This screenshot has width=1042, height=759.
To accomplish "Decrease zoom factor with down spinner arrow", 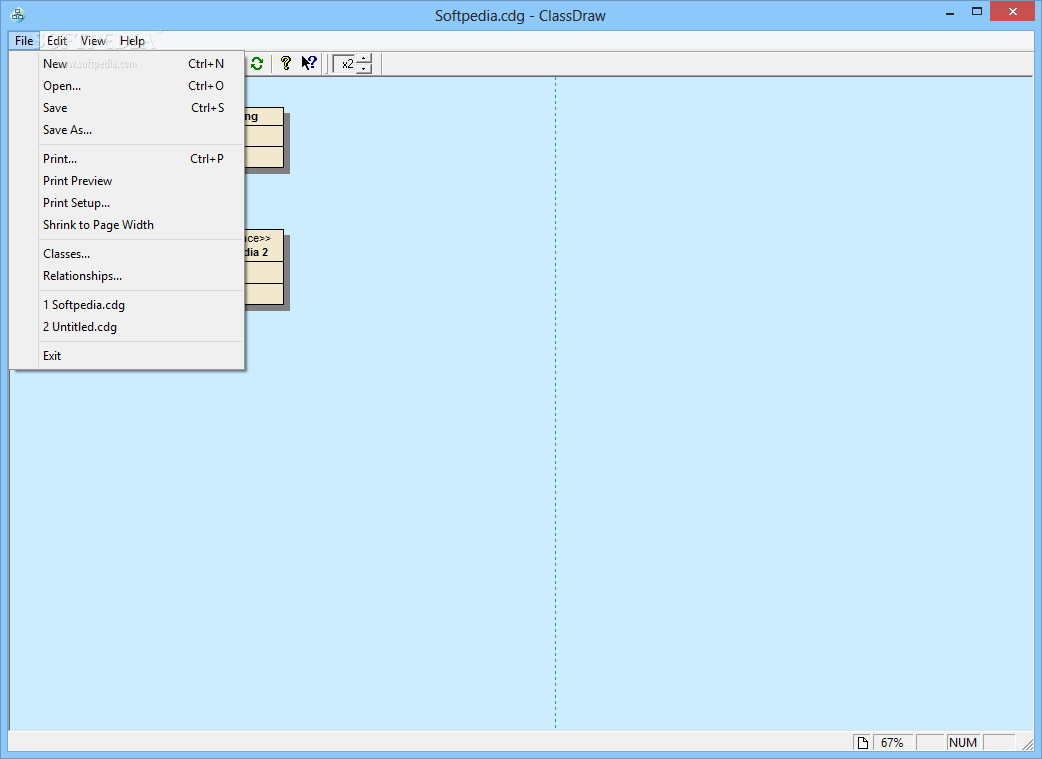I will pos(364,68).
